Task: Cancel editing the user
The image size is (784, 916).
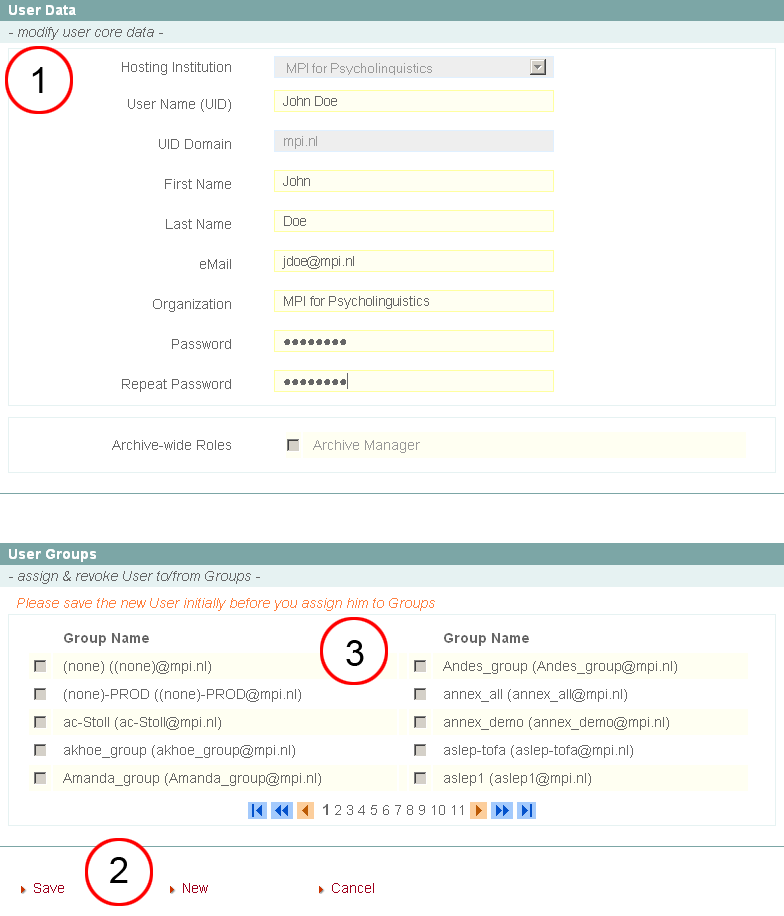Action: click(x=352, y=888)
